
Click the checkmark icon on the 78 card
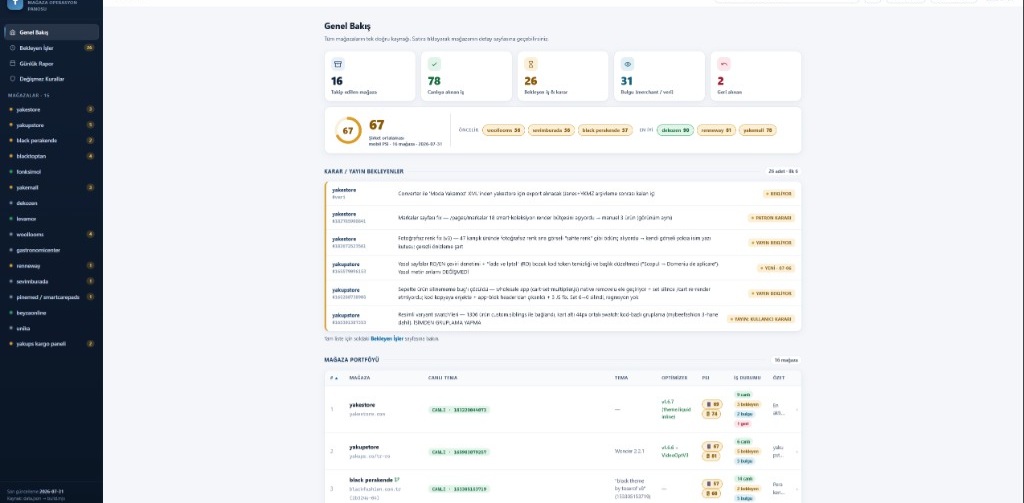[434, 64]
